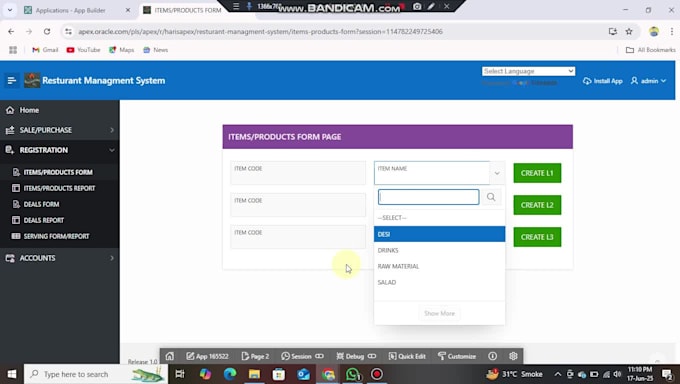The height and width of the screenshot is (384, 680).
Task: Open the Select Language dropdown
Action: pyautogui.click(x=528, y=71)
